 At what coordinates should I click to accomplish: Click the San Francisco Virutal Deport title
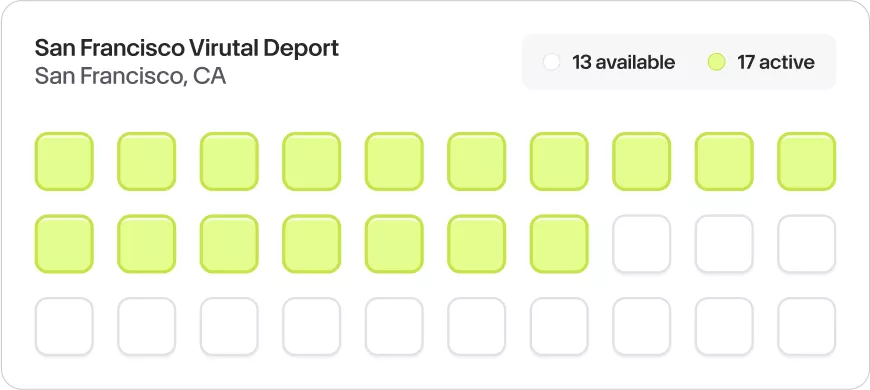(x=186, y=48)
